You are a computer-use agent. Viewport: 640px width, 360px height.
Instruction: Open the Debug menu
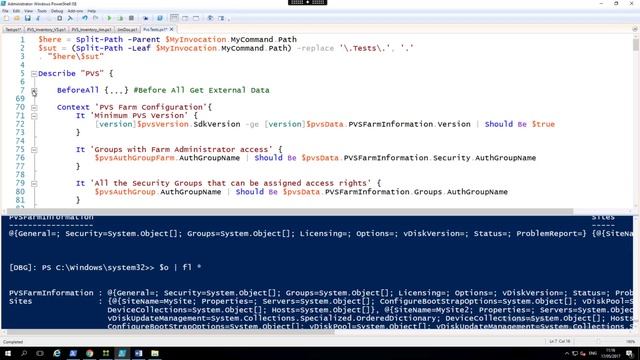[57, 11]
